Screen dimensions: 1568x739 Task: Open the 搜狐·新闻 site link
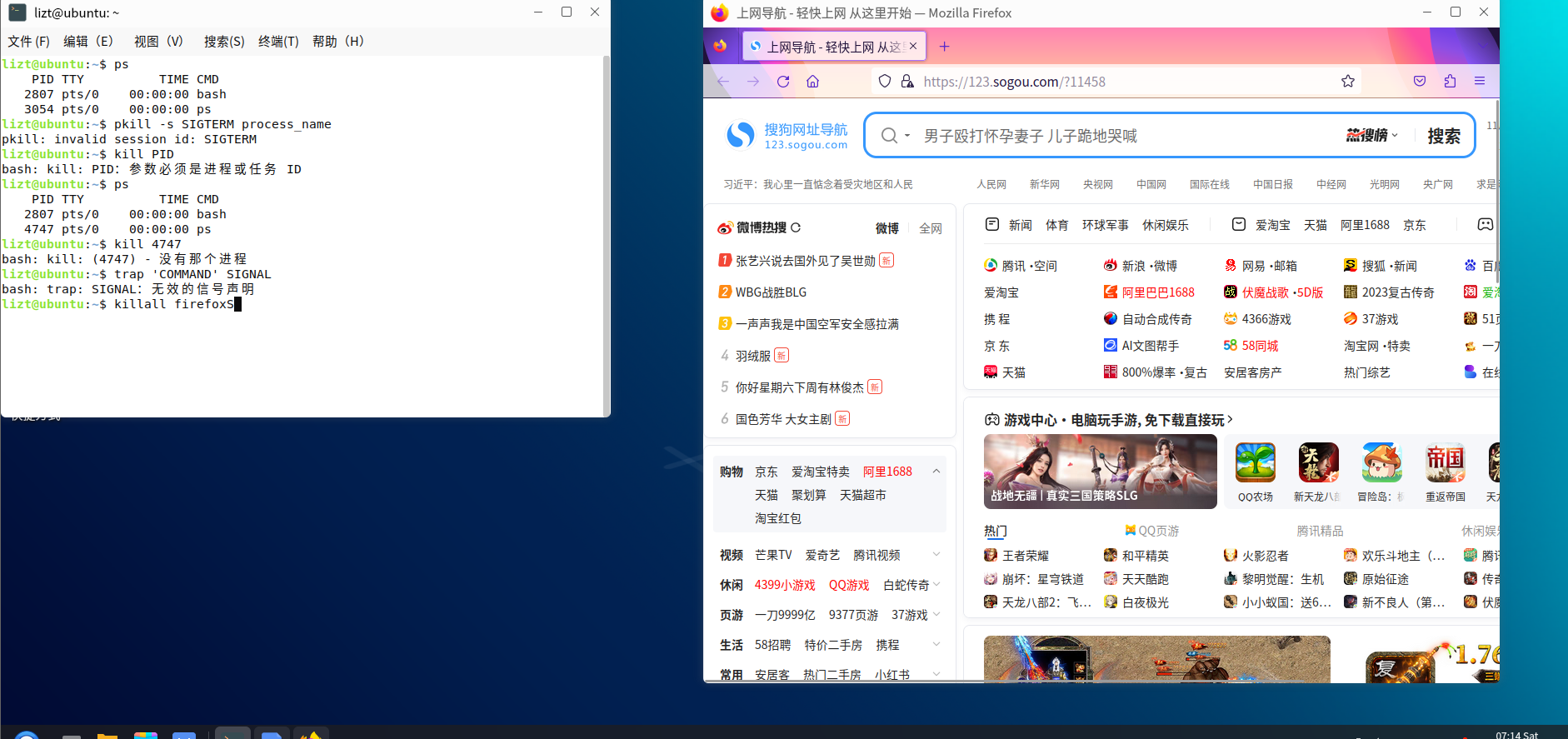[1381, 266]
